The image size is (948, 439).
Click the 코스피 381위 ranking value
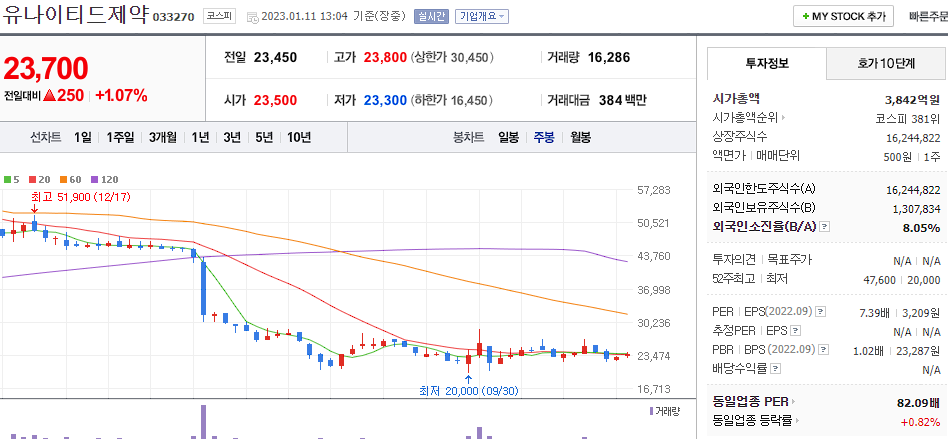908,118
